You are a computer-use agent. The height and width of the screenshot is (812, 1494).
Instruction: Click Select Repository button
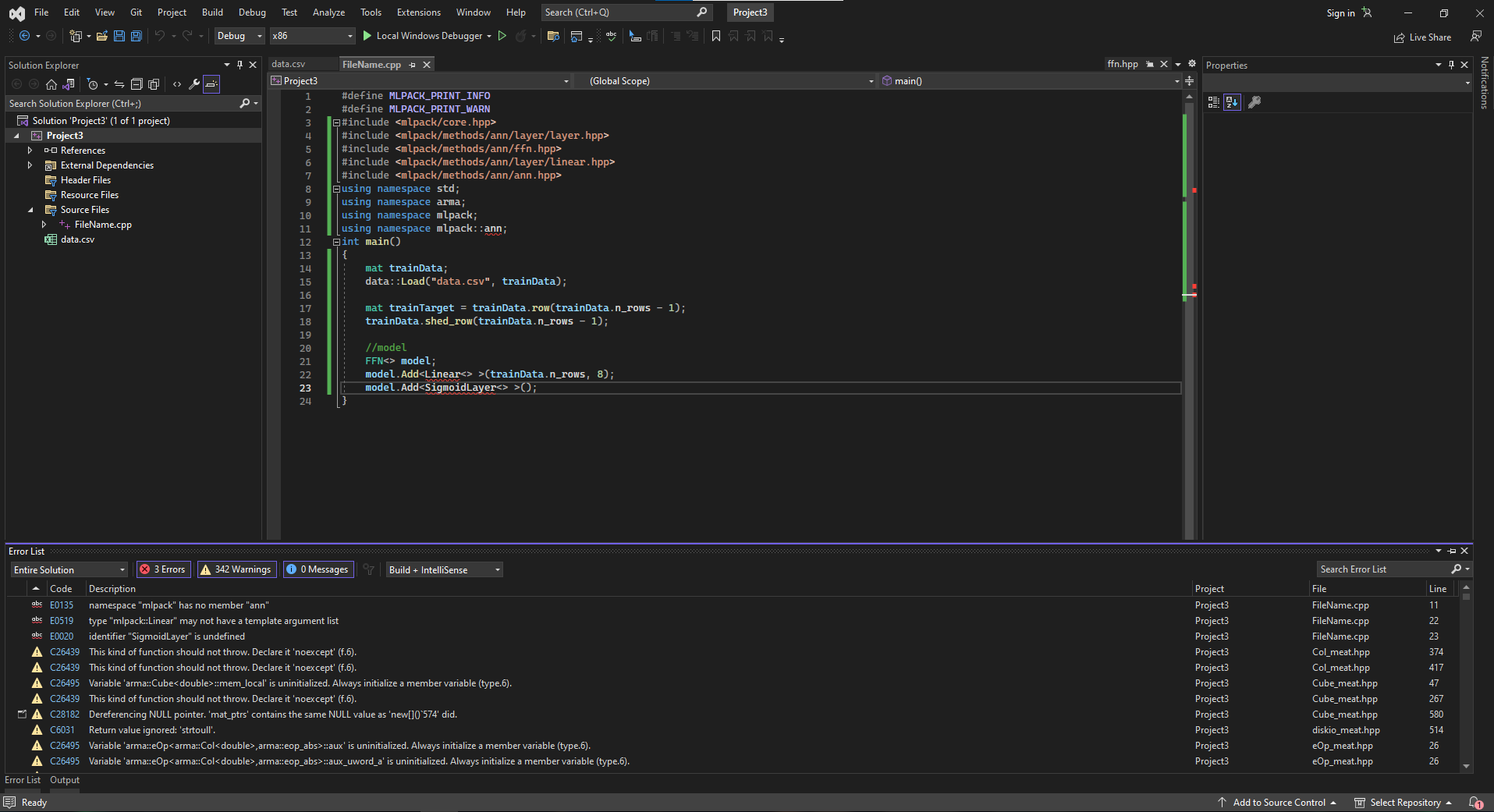click(x=1403, y=803)
